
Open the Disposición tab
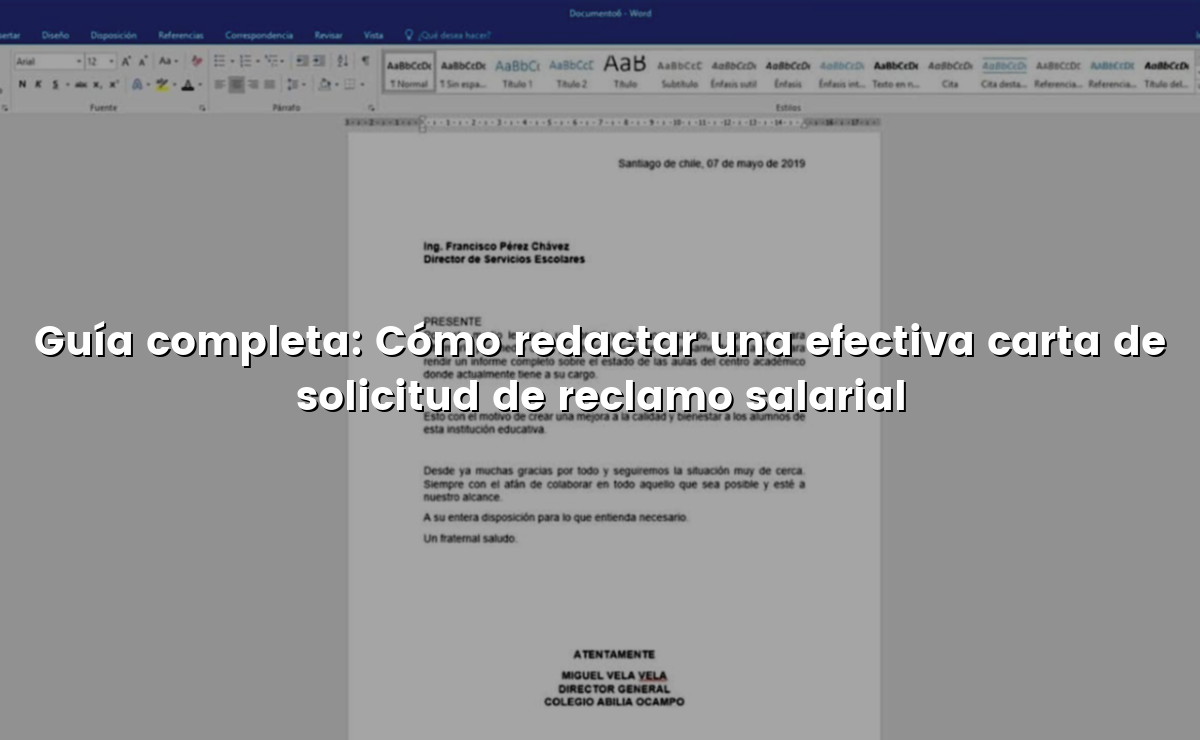click(x=113, y=35)
